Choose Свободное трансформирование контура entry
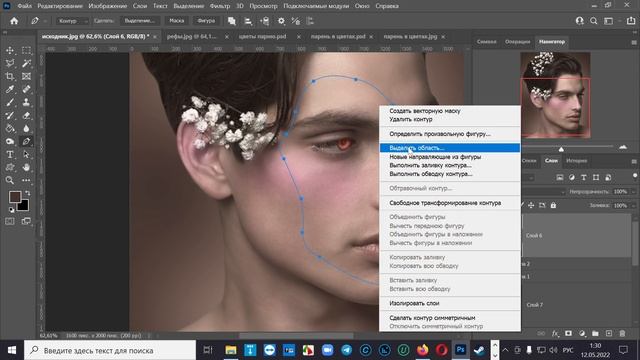Screen dimensions: 640x360 coord(445,203)
